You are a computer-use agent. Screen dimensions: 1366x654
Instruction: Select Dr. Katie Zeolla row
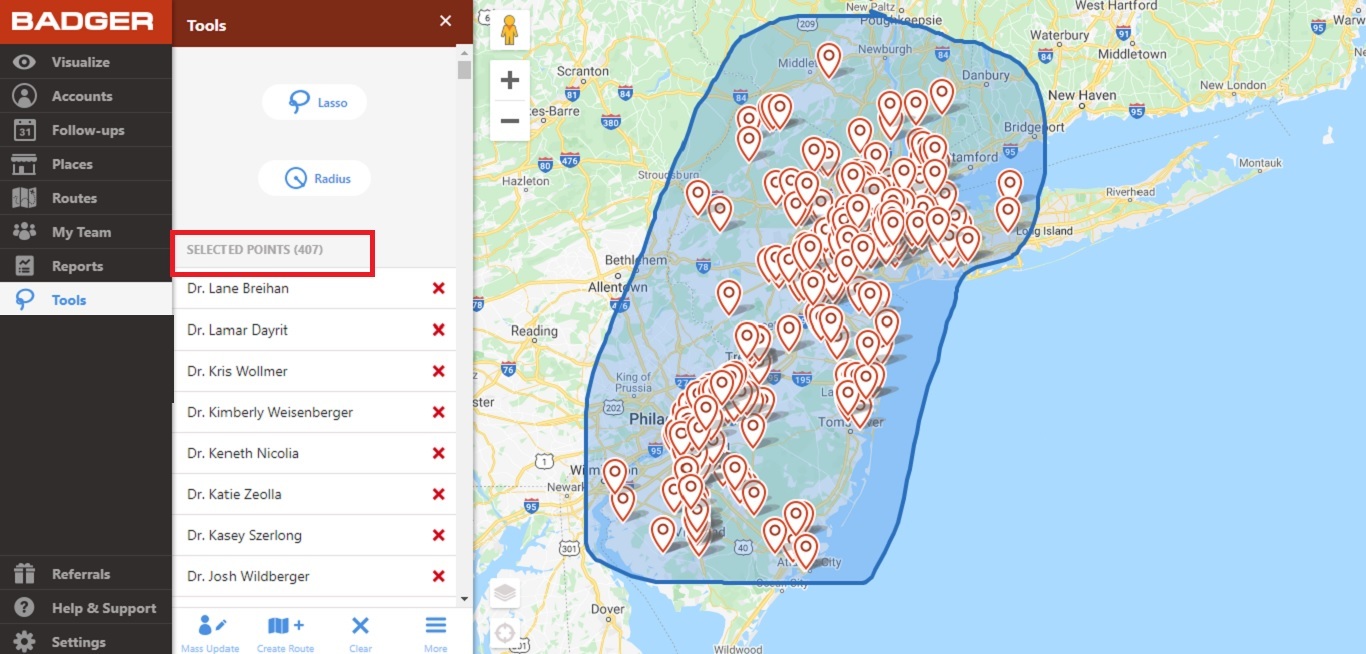(x=315, y=494)
